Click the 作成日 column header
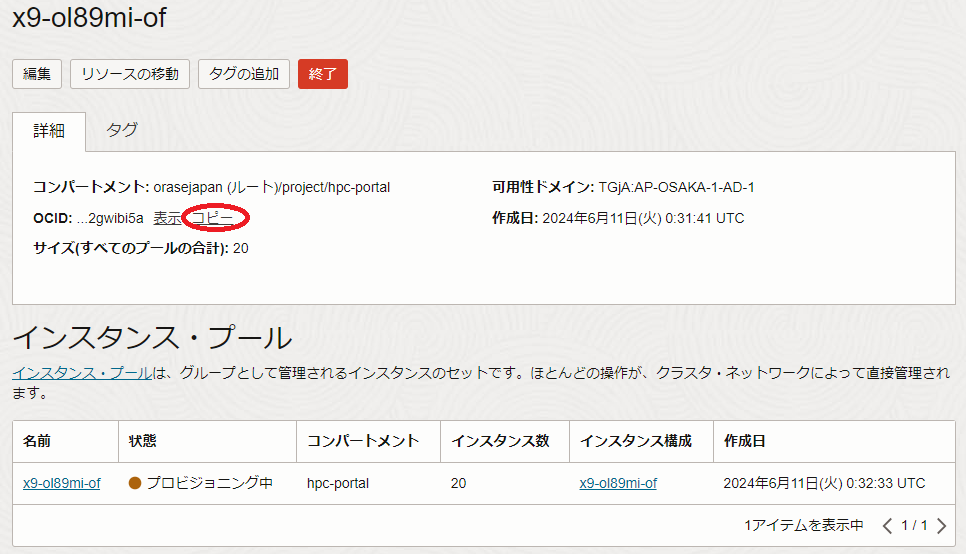The image size is (966, 554). [x=744, y=441]
